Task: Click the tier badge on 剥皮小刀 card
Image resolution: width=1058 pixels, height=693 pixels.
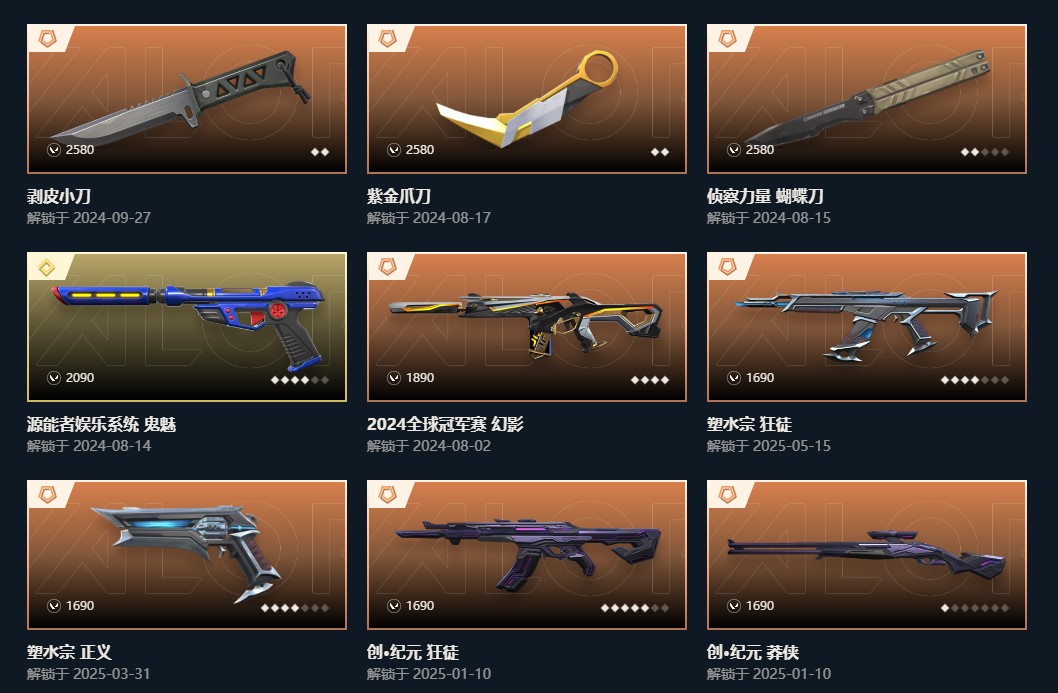Action: 47,38
